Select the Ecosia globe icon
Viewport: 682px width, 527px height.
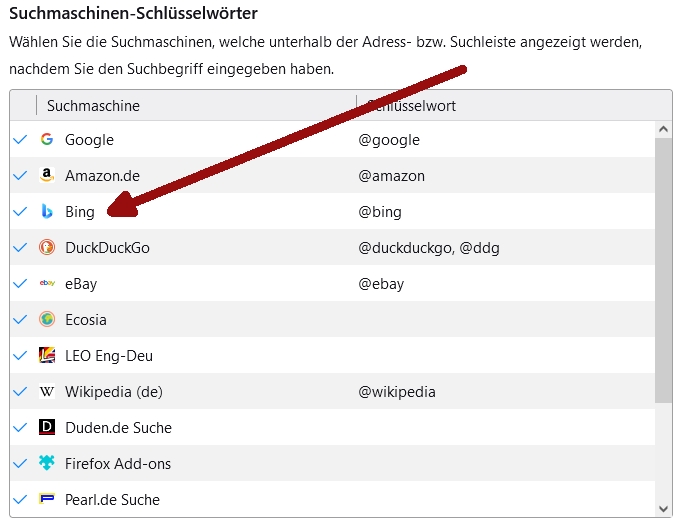pos(47,319)
